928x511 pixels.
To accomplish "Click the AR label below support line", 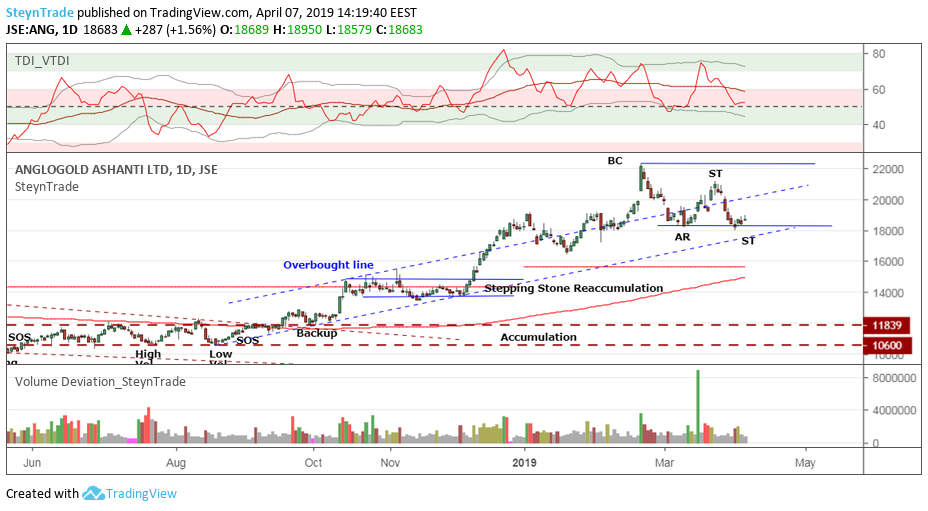I will [682, 237].
